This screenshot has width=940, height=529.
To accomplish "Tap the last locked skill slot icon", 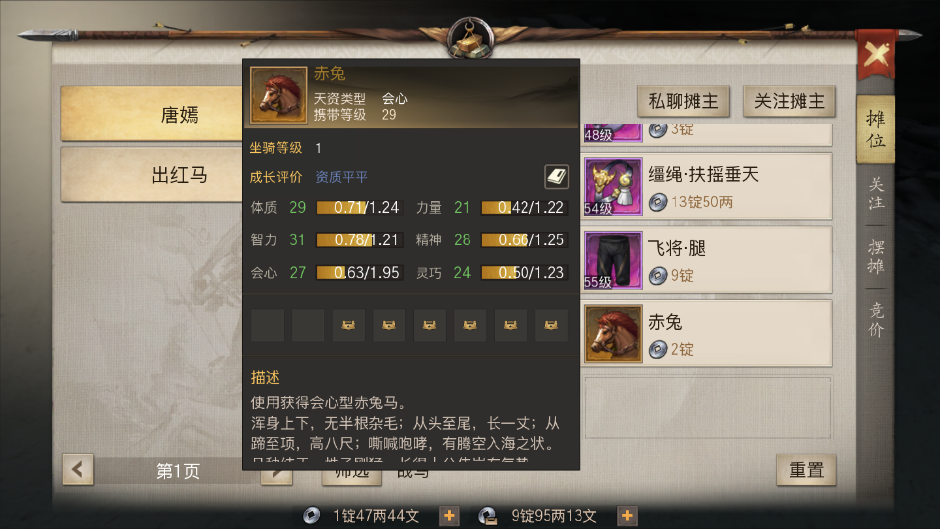I will point(551,325).
